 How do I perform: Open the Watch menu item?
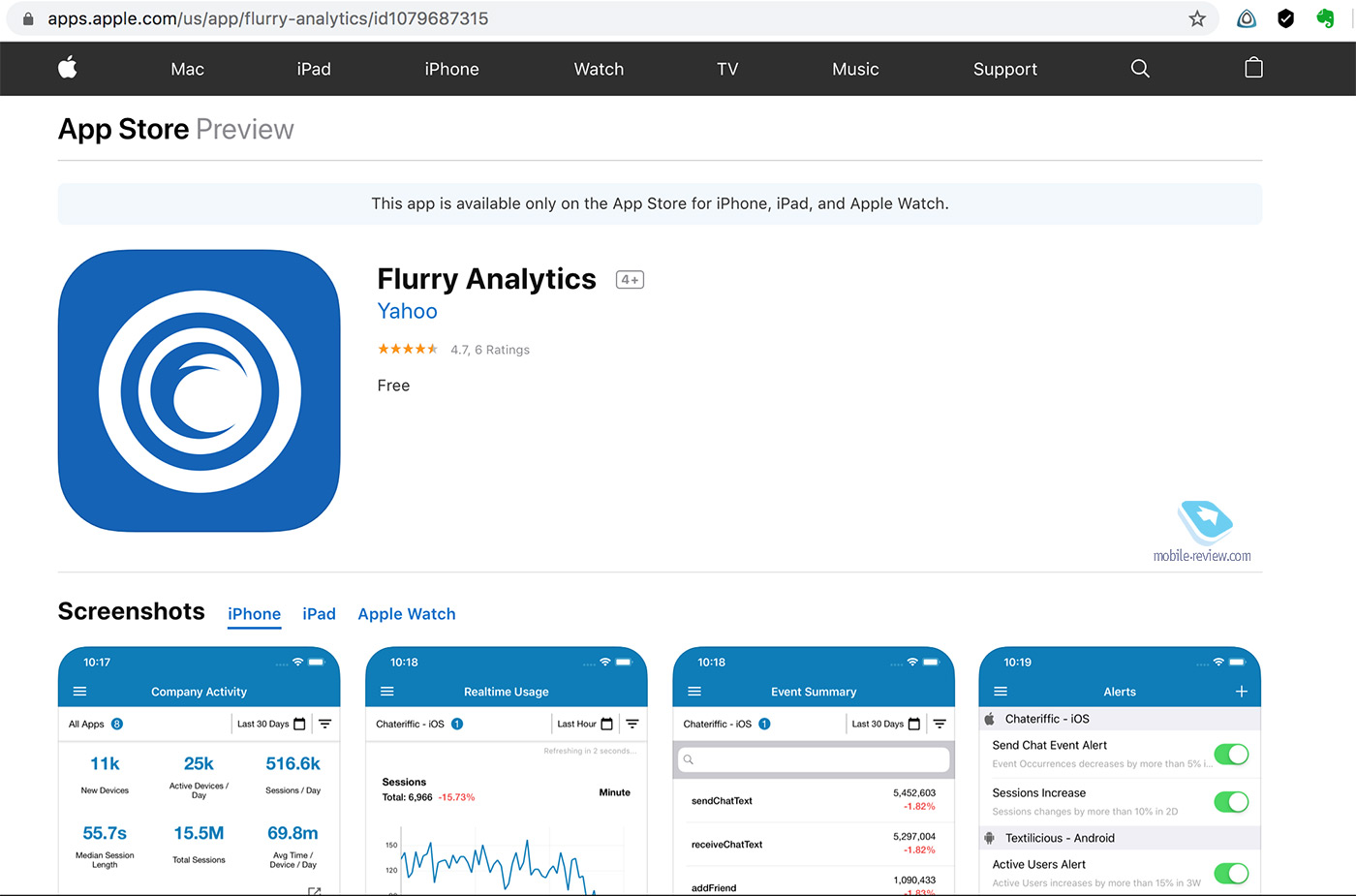(x=599, y=69)
